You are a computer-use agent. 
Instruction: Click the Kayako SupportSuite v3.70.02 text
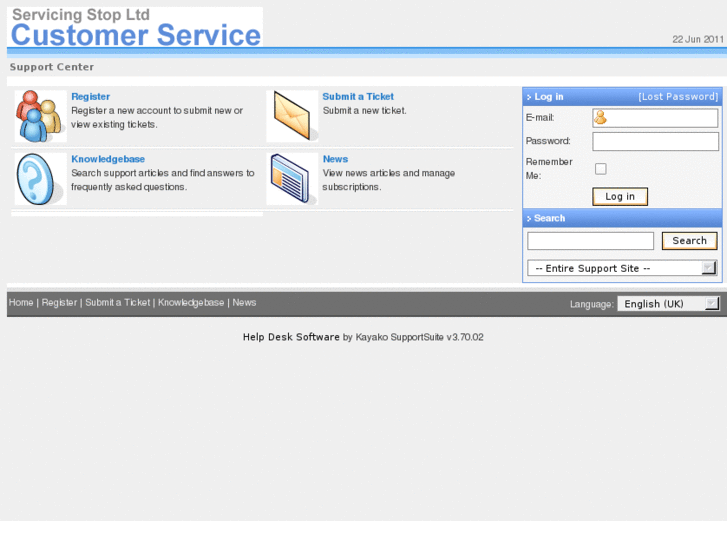click(x=420, y=337)
